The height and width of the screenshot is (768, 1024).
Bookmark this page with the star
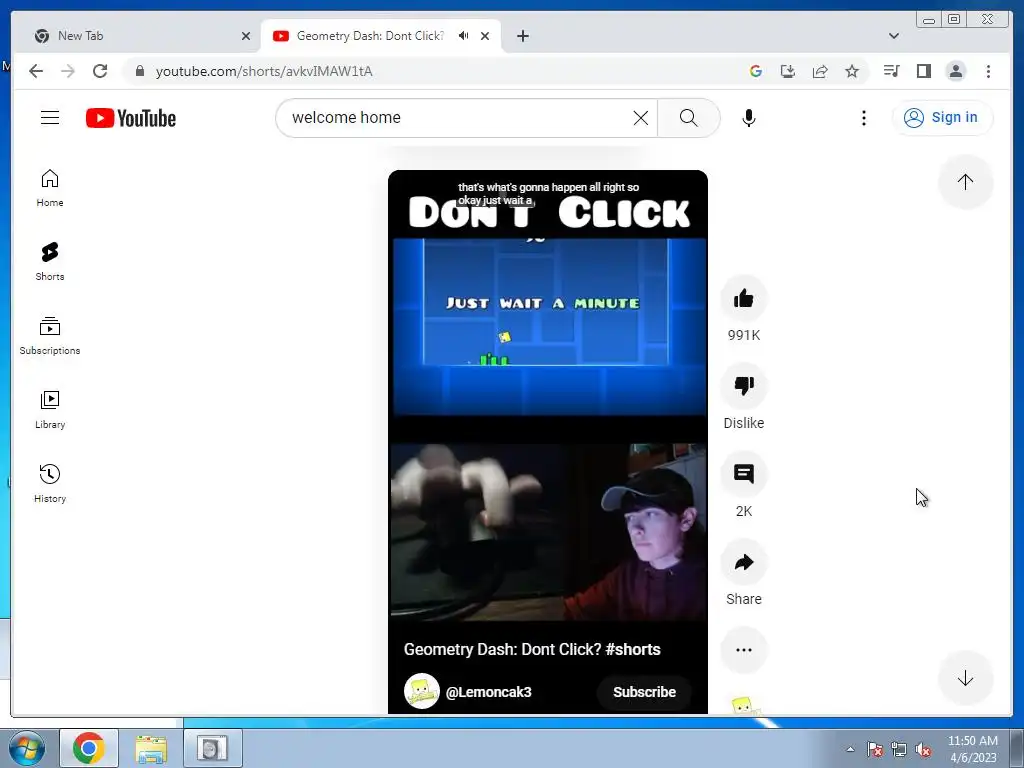point(852,71)
